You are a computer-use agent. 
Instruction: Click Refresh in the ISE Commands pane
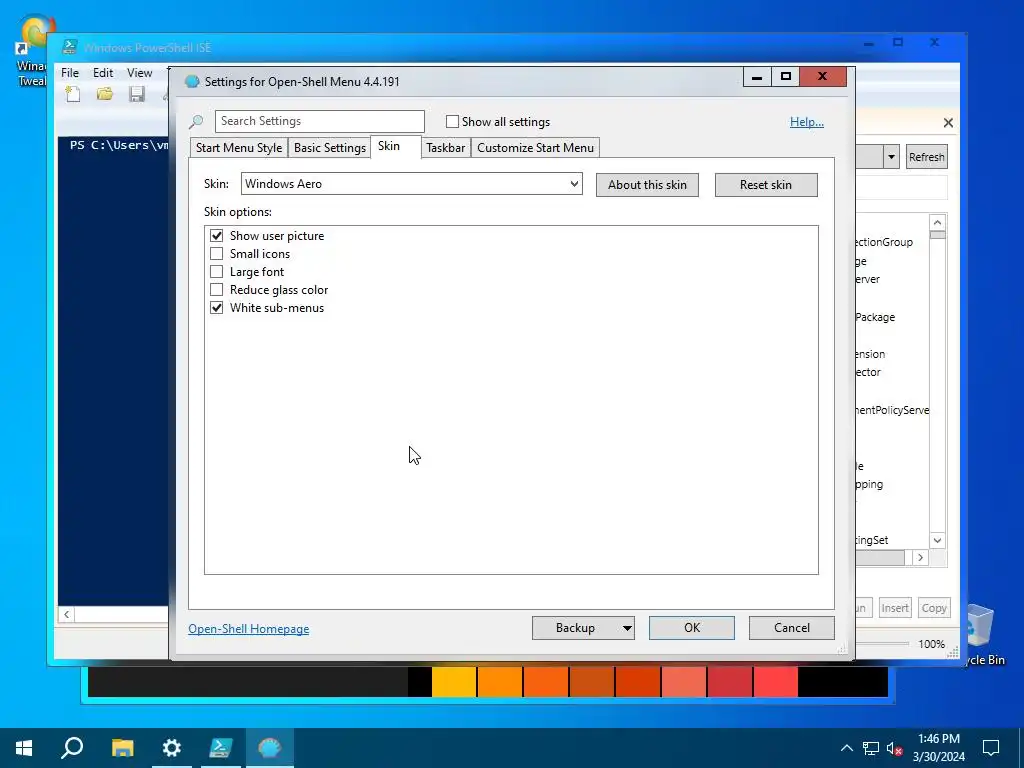click(926, 157)
